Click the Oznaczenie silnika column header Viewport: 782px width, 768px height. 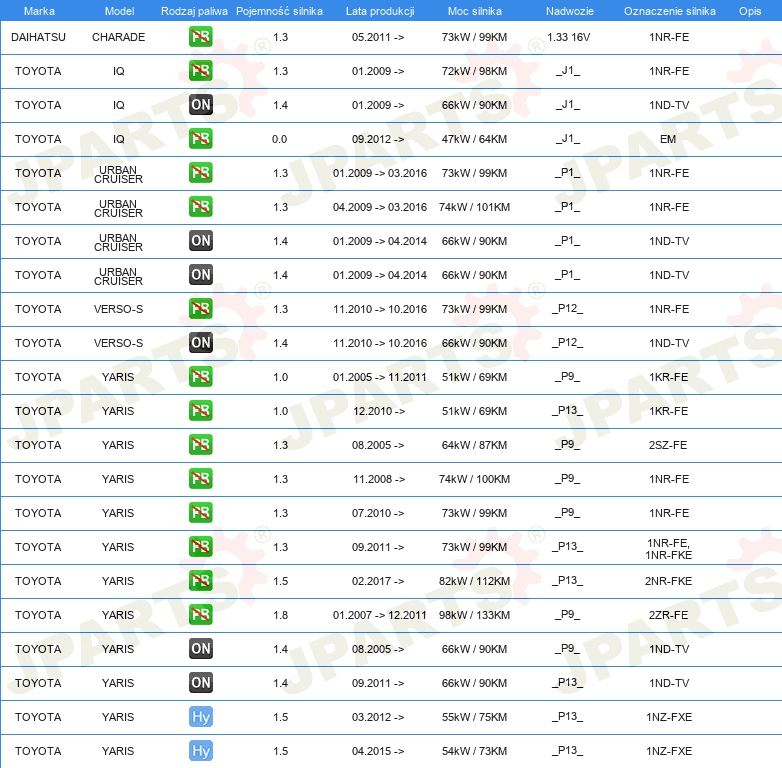tap(669, 11)
